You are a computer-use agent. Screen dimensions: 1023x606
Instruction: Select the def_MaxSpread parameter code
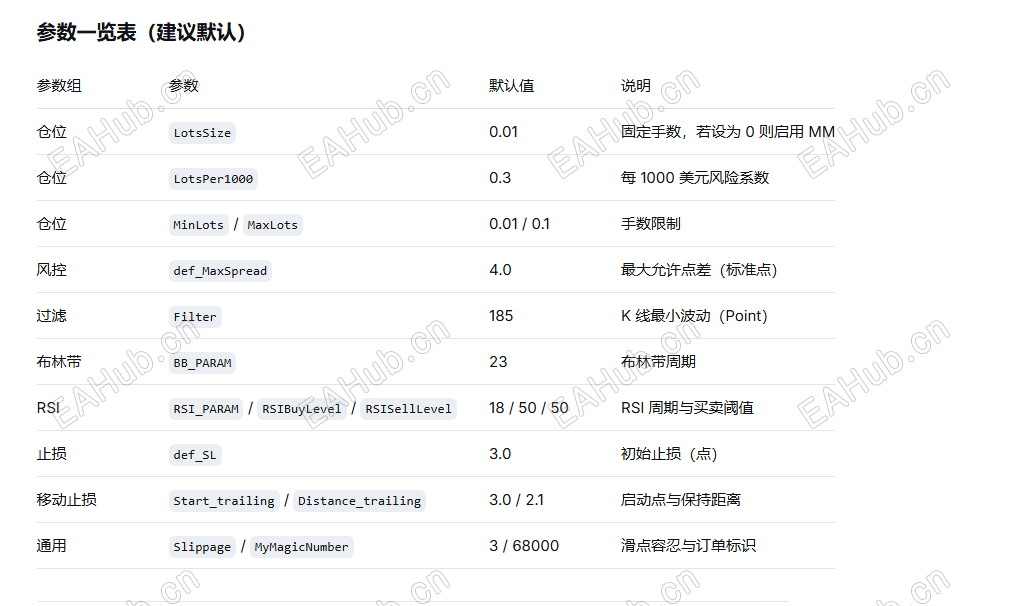tap(220, 271)
